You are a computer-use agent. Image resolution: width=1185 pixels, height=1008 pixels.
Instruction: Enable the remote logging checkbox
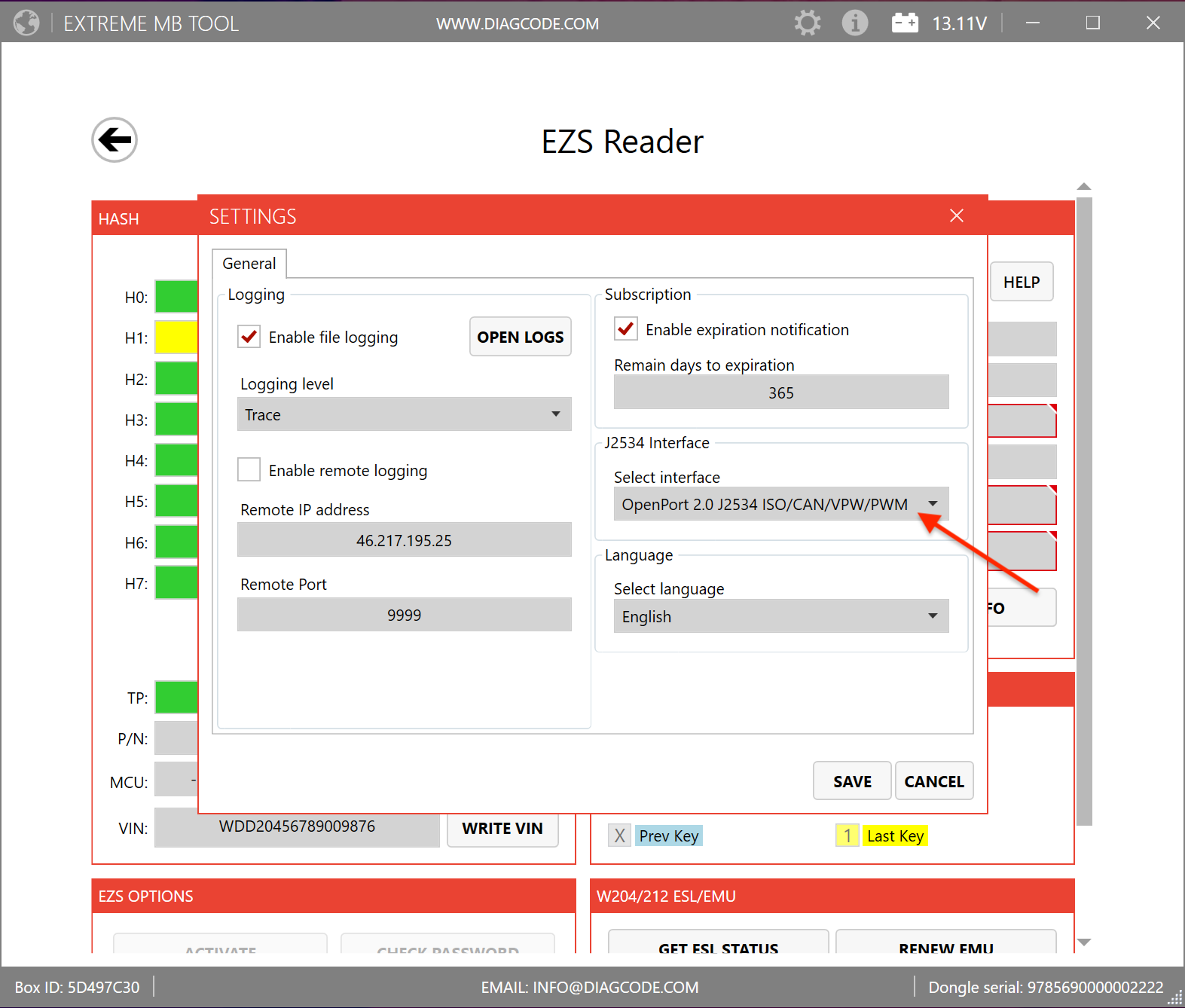(249, 470)
